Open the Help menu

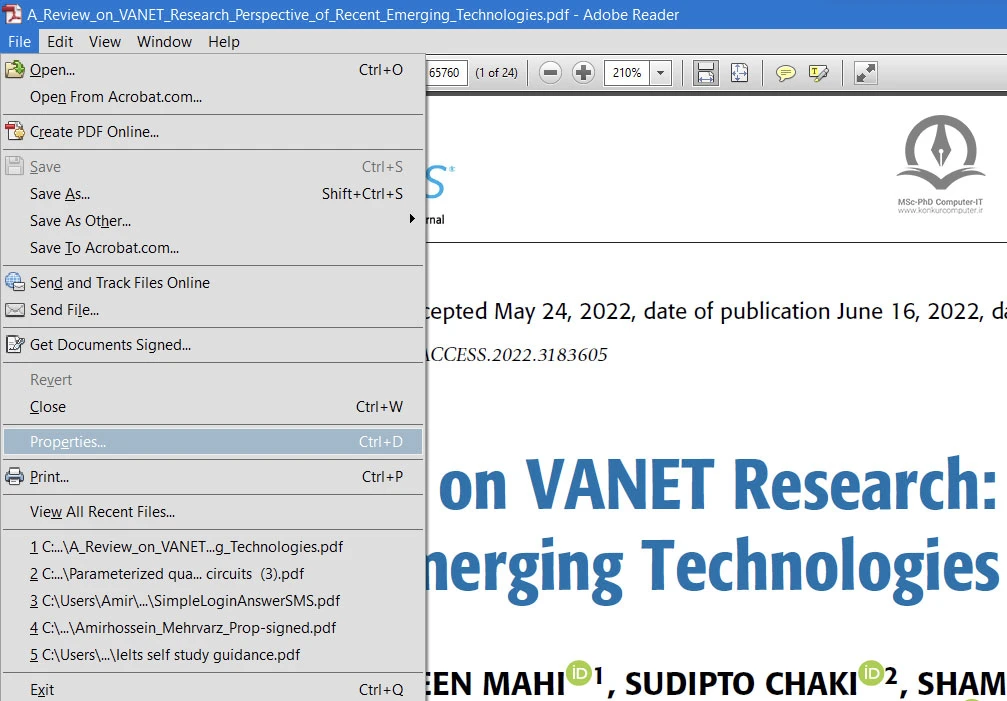pyautogui.click(x=223, y=42)
